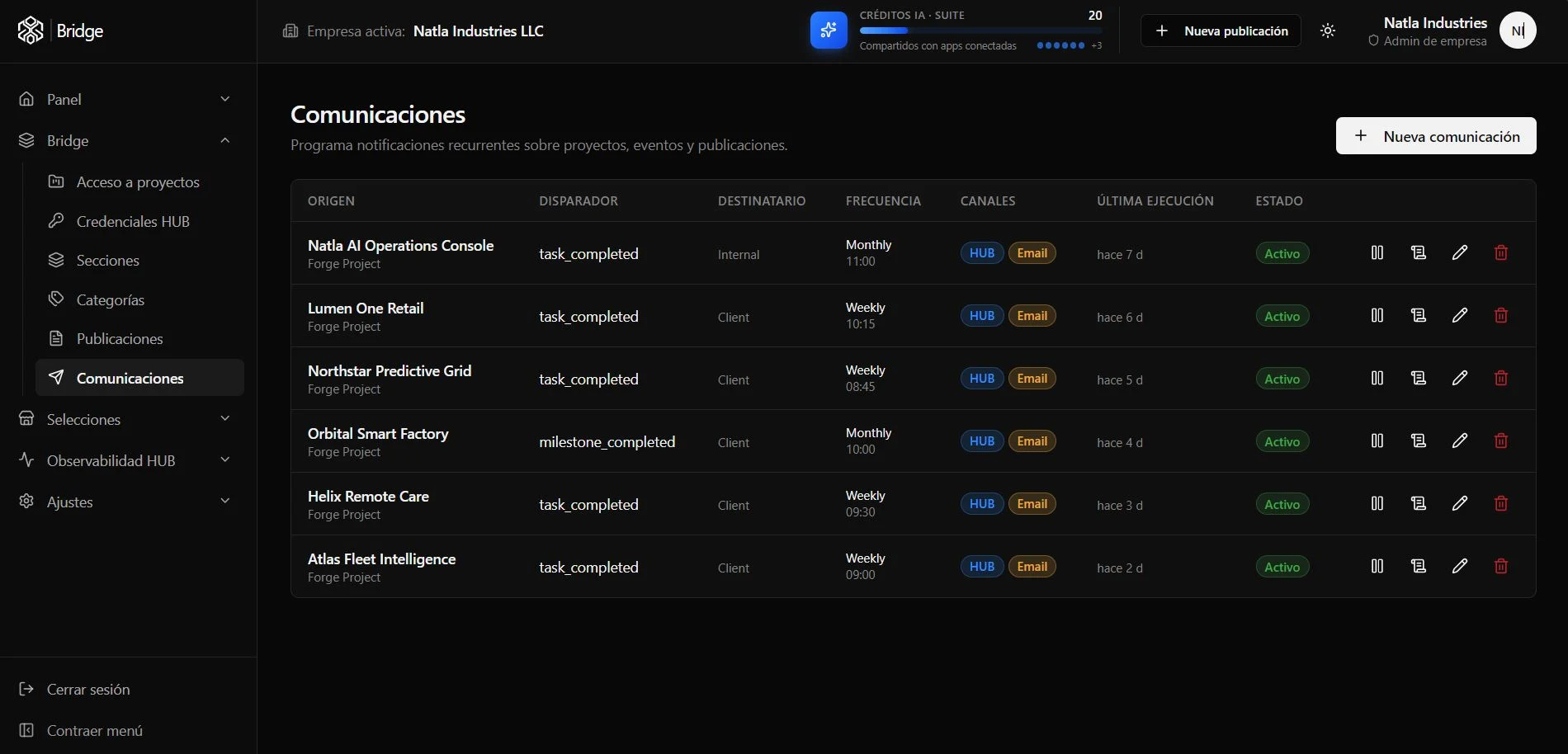
Task: Click the Nueva comunicación button
Action: click(x=1436, y=136)
